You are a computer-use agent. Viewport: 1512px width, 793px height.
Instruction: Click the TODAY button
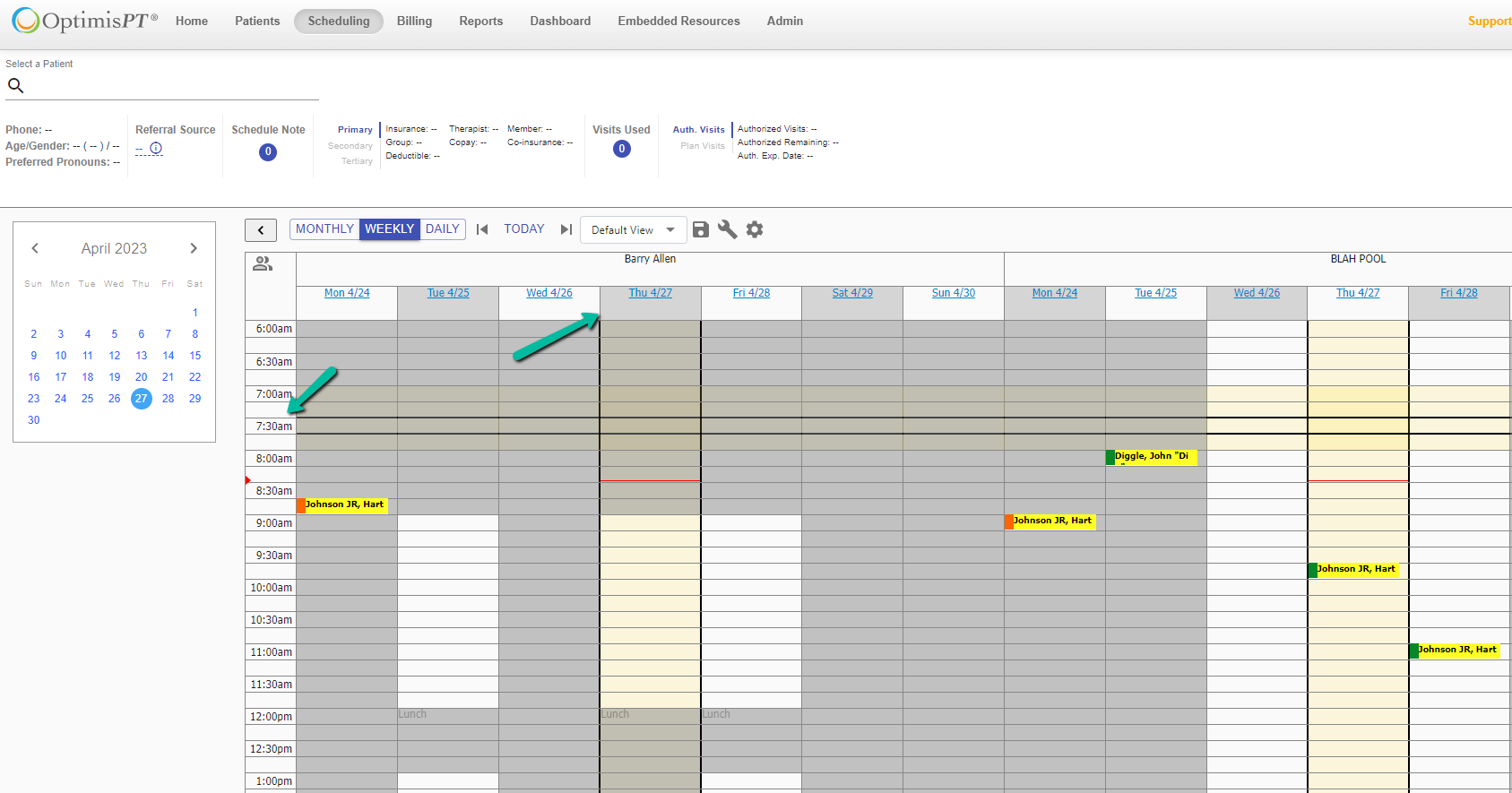pyautogui.click(x=524, y=229)
